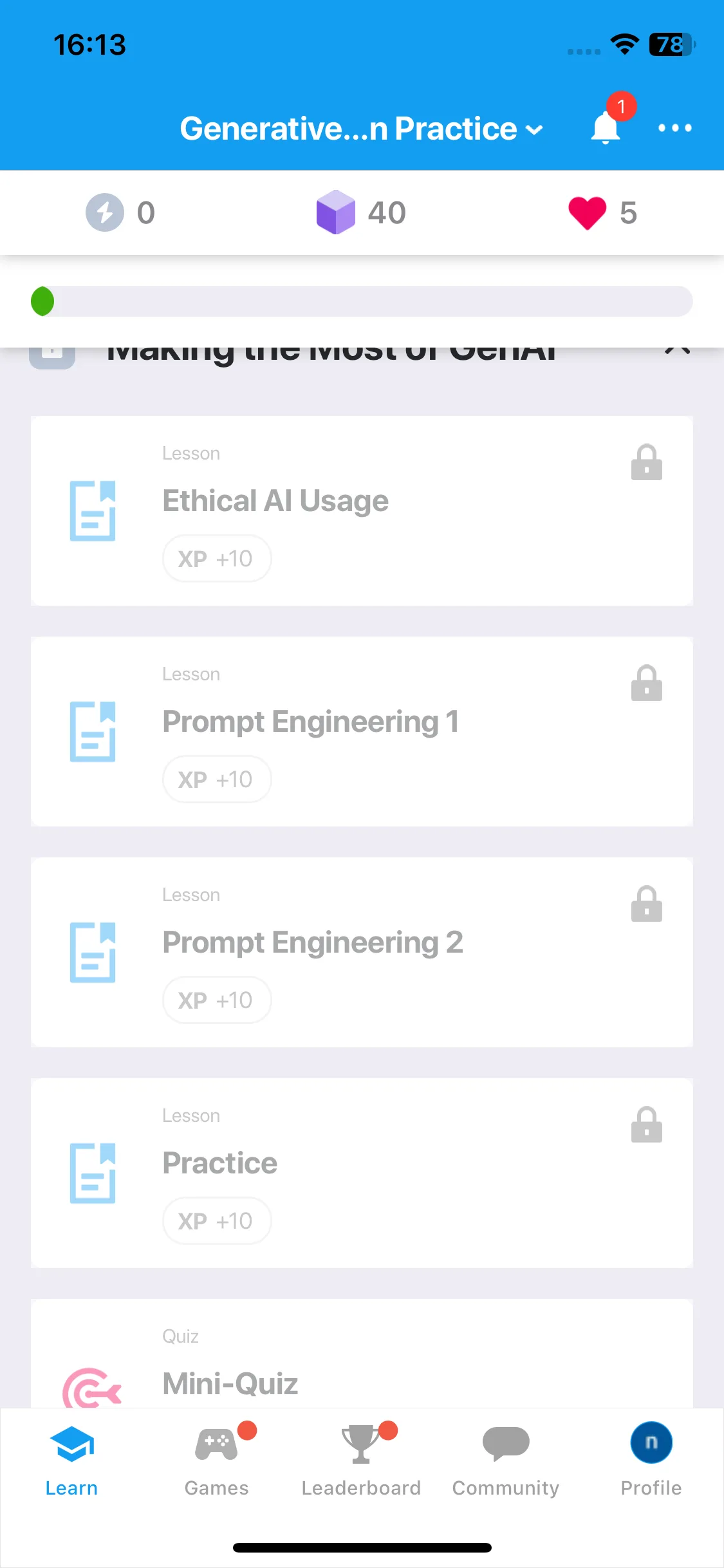Switch to the Games tab
The width and height of the screenshot is (724, 1568).
(x=217, y=1460)
